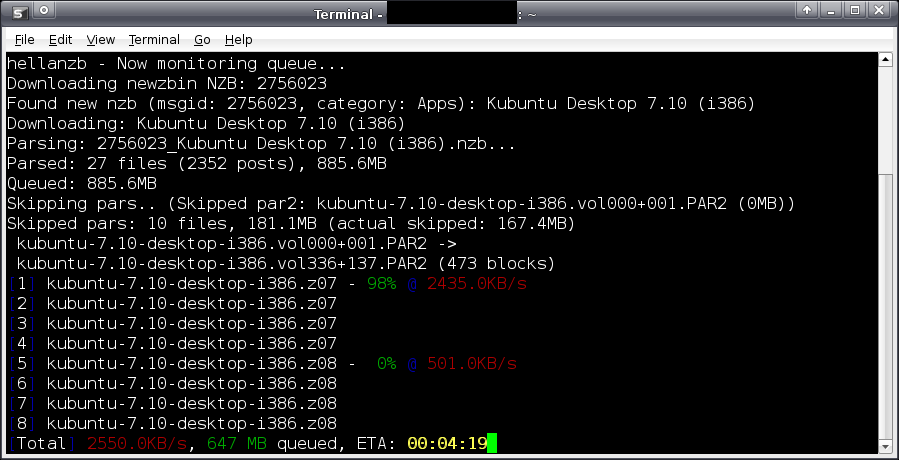Viewport: 899px width, 460px height.
Task: Open the Go menu
Action: click(202, 40)
